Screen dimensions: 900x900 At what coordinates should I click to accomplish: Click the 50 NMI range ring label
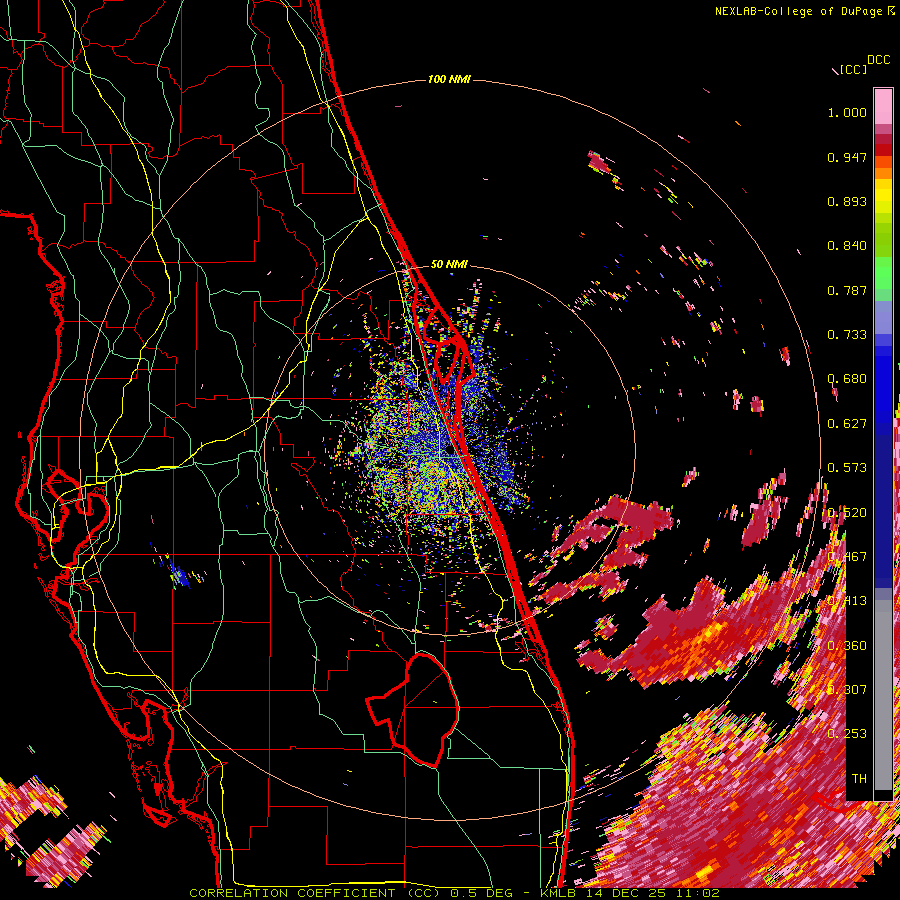tap(449, 264)
